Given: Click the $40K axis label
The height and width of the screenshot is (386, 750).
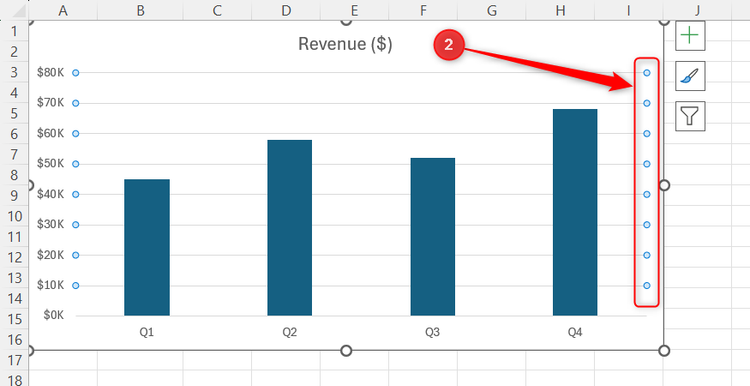Looking at the screenshot, I should (51, 194).
